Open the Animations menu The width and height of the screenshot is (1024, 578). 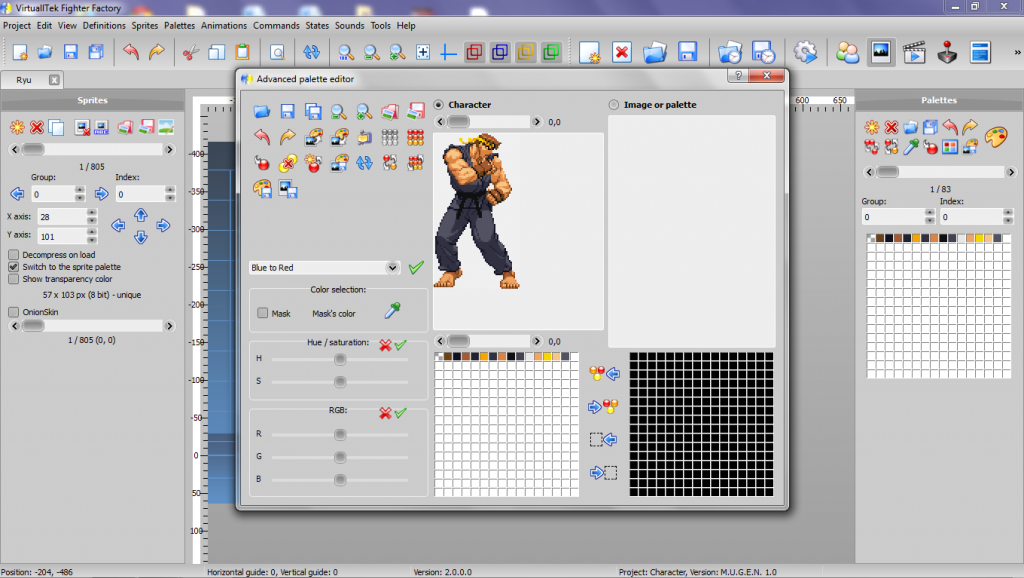click(x=224, y=25)
